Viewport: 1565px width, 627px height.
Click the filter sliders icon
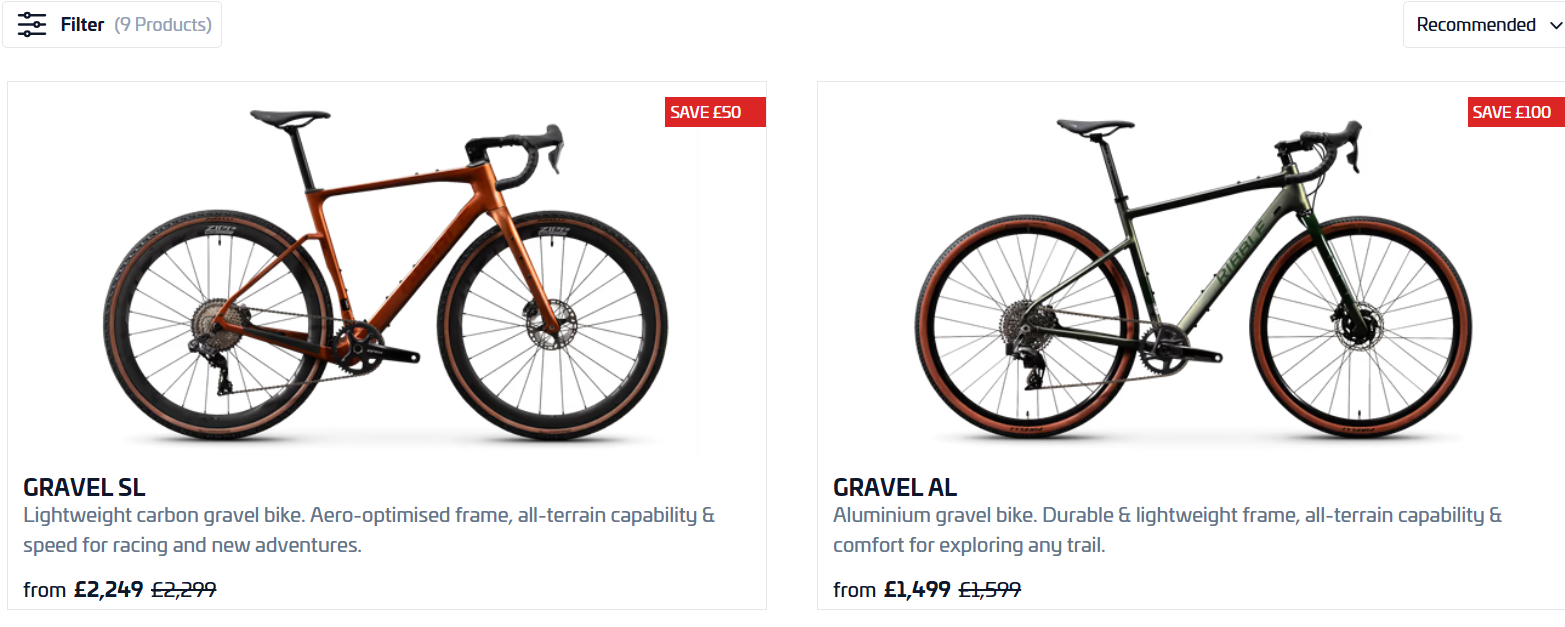32,25
